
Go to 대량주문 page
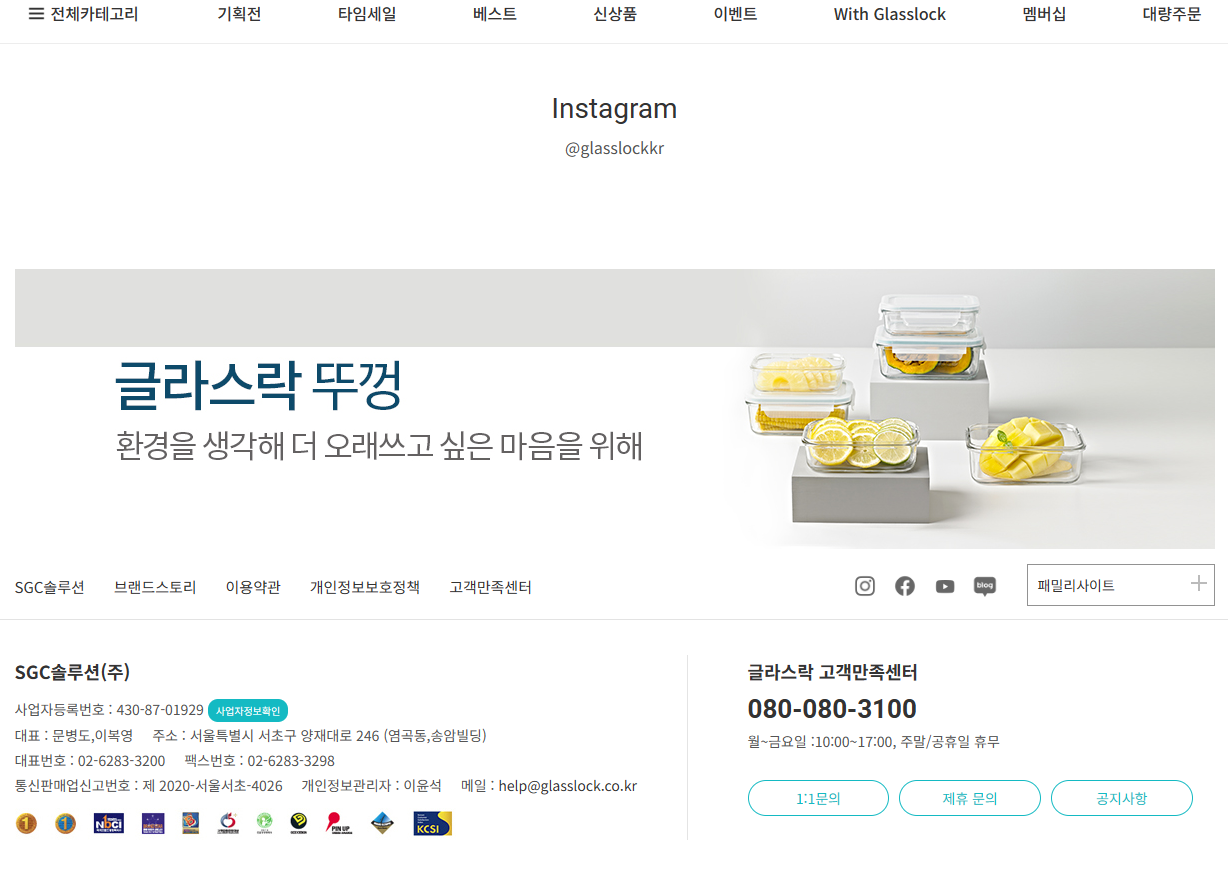coord(1172,14)
